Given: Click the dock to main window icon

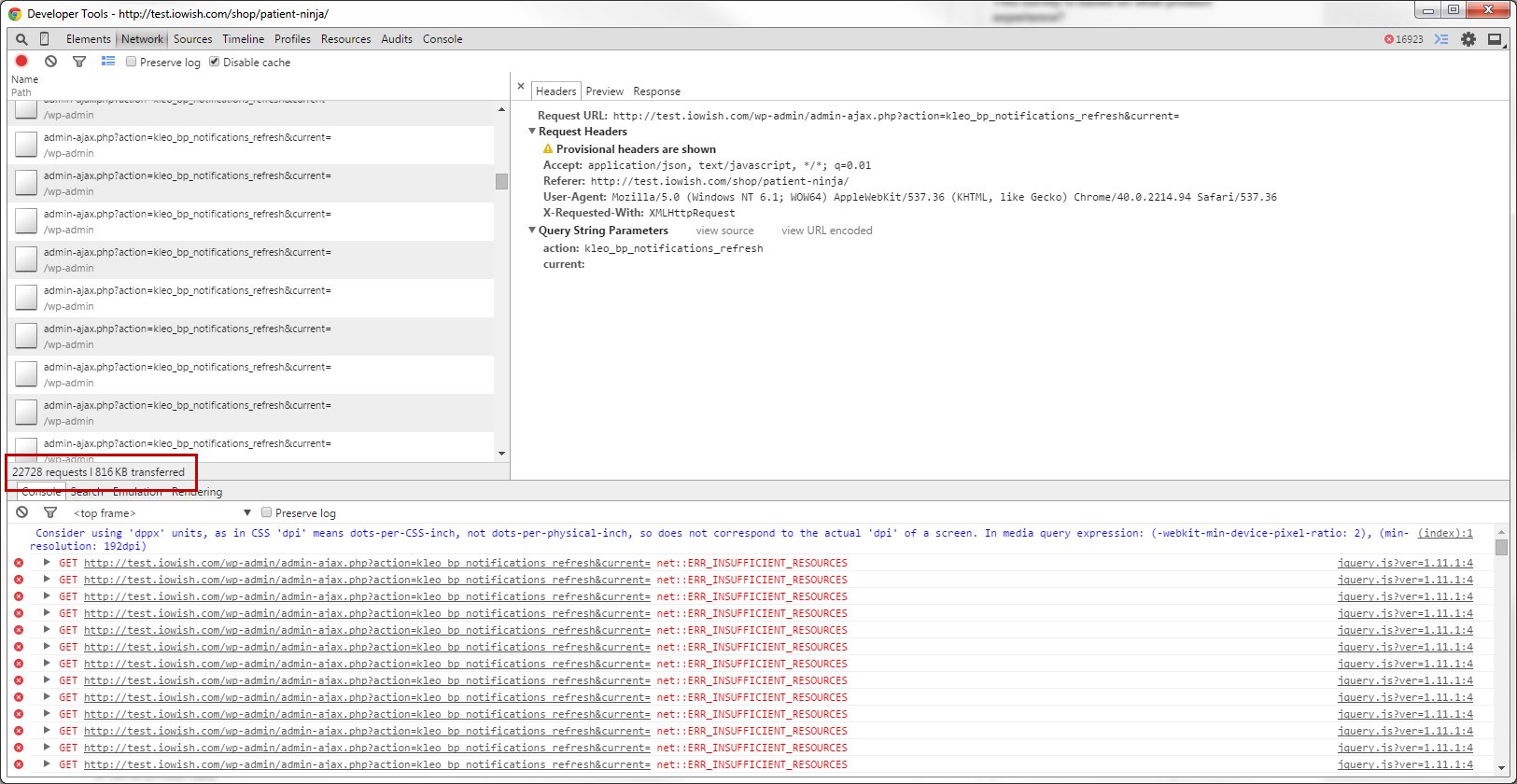Looking at the screenshot, I should tap(1495, 39).
